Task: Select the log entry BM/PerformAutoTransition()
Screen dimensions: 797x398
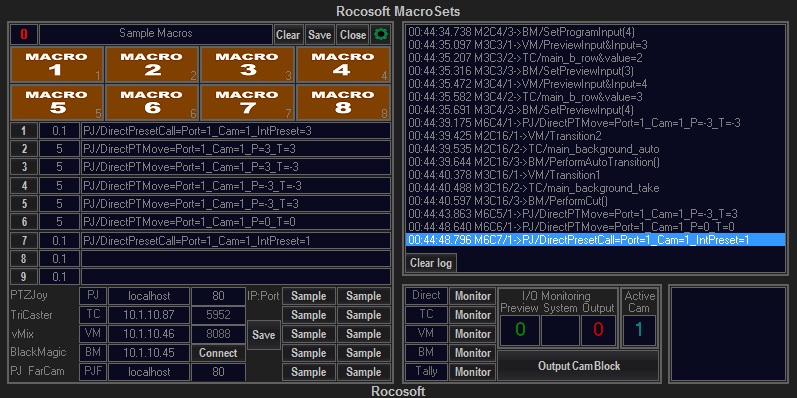Action: coord(534,162)
